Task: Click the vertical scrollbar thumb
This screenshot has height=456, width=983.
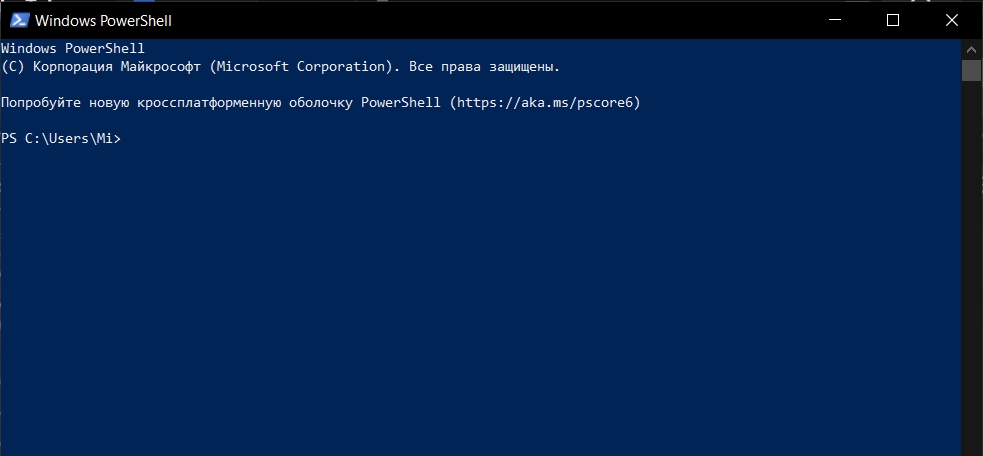Action: pos(971,70)
